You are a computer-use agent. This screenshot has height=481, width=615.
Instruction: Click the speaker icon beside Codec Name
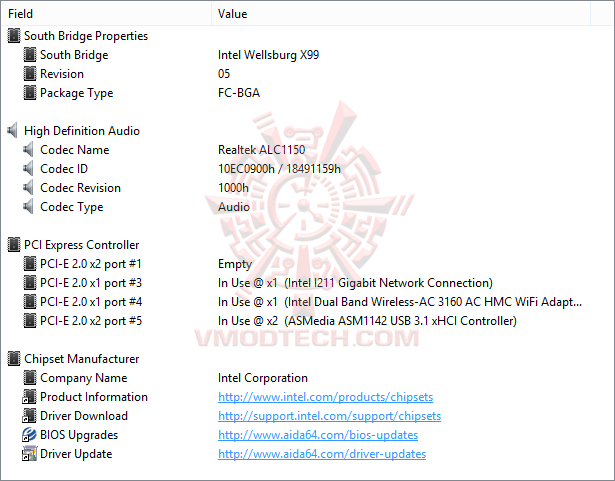click(29, 149)
